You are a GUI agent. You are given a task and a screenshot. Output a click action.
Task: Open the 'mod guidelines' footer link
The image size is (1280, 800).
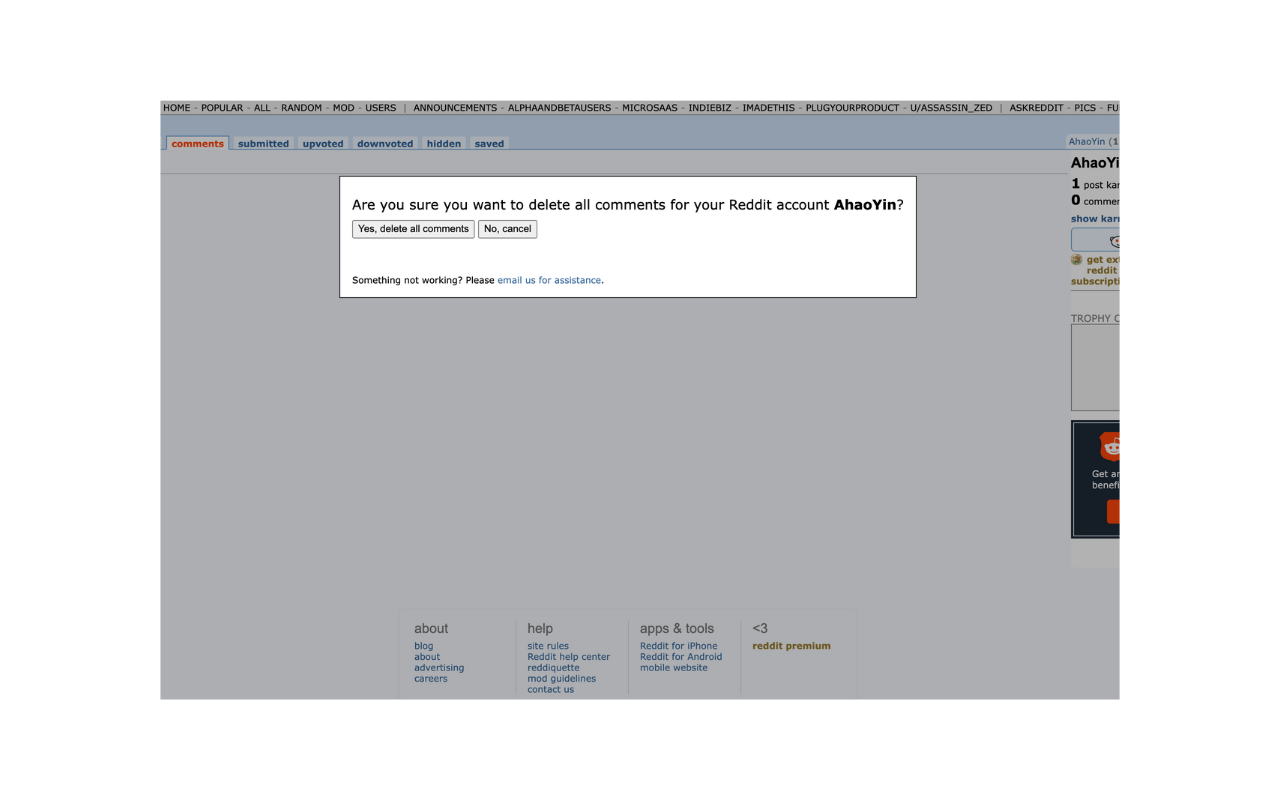pos(562,679)
